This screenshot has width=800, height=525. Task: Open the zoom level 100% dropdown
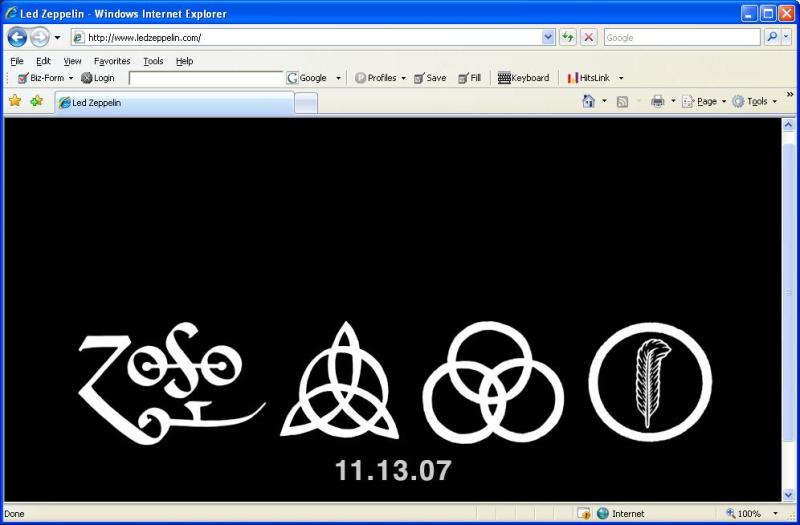(776, 514)
